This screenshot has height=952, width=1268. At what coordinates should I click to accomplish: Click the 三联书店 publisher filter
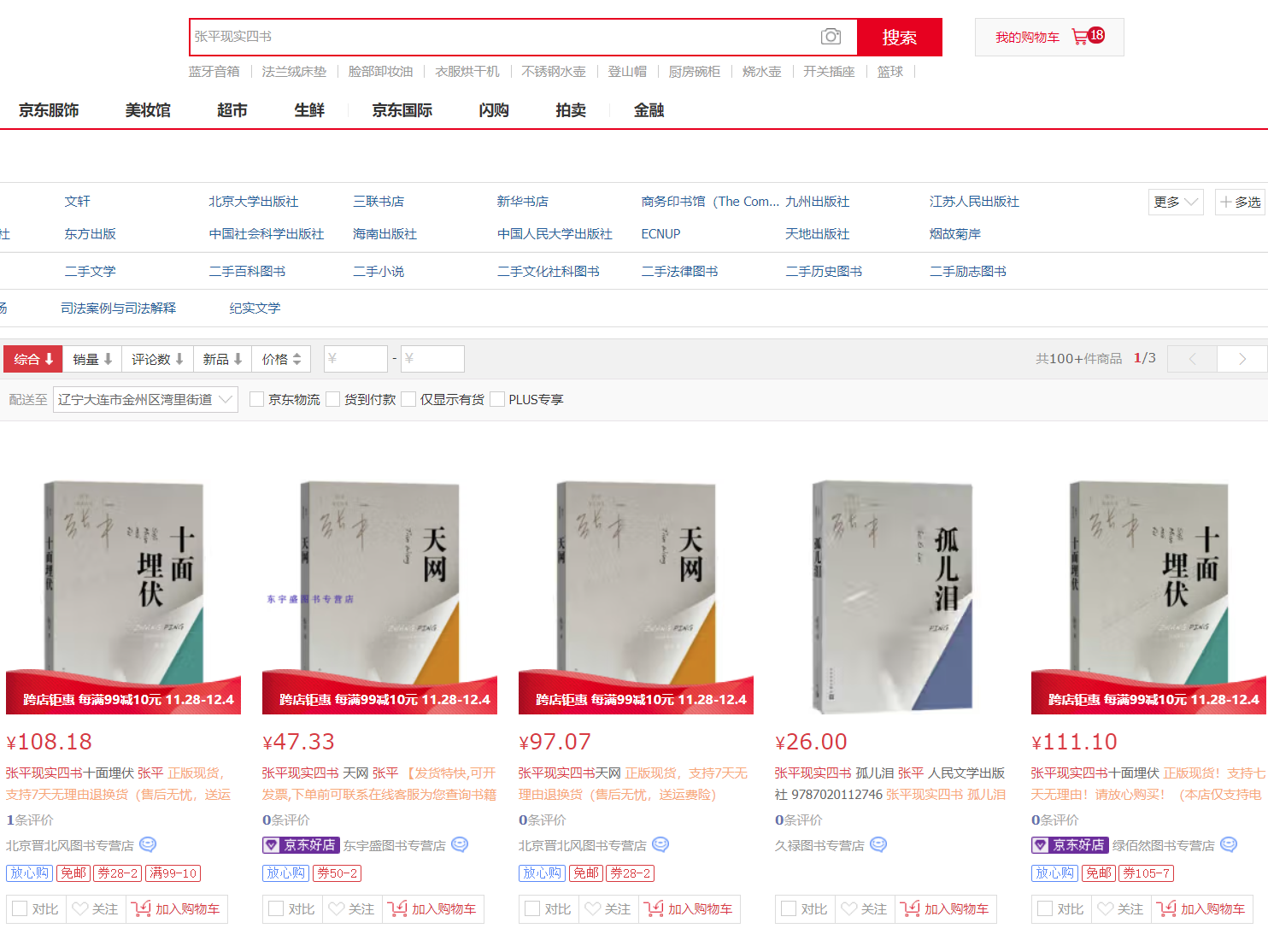coord(379,202)
